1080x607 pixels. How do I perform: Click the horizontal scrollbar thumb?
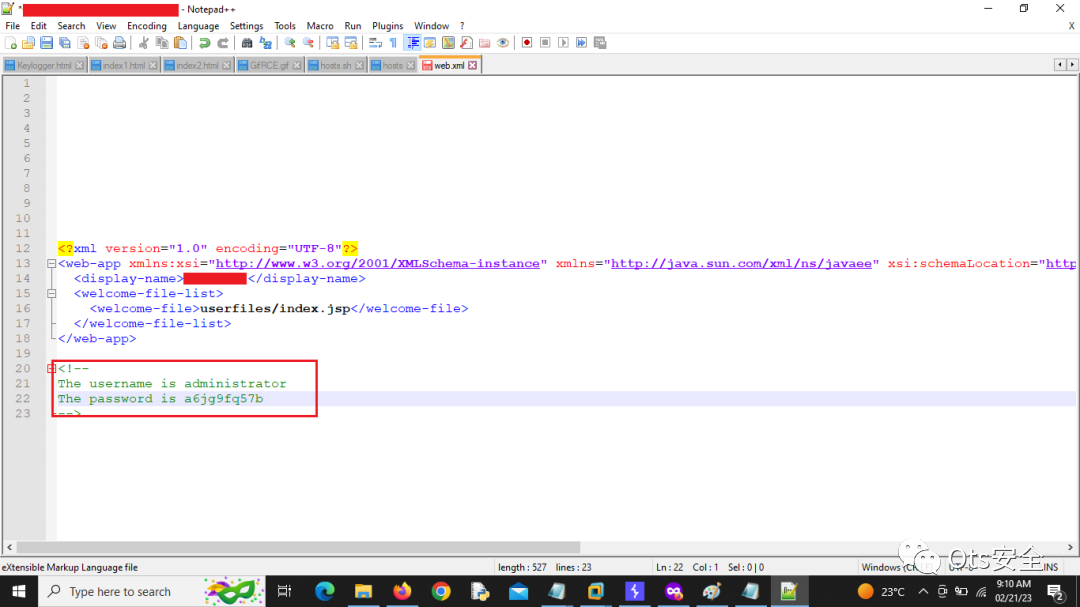(x=298, y=547)
